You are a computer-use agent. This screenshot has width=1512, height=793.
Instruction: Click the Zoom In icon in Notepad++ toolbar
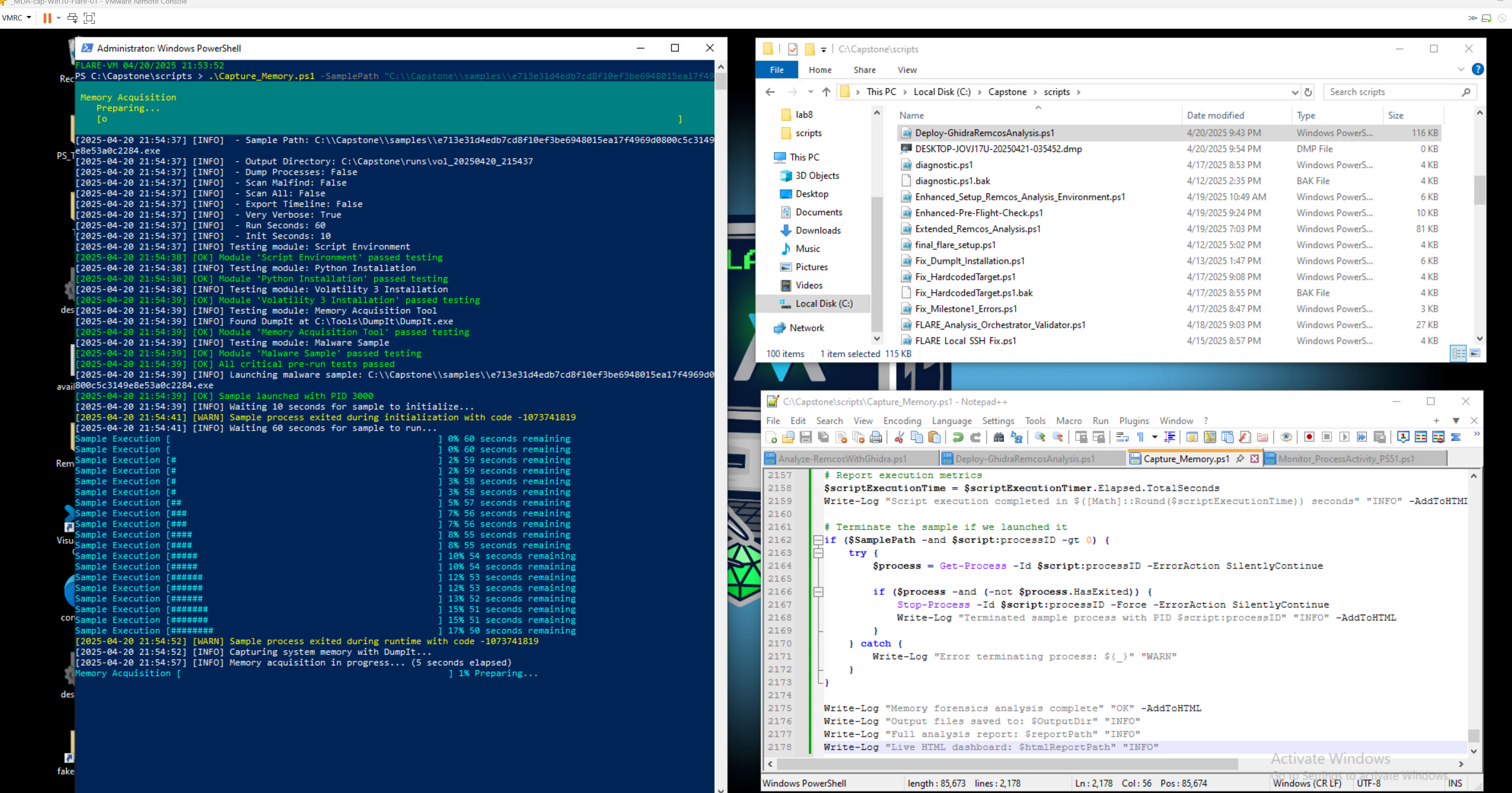(x=1039, y=437)
